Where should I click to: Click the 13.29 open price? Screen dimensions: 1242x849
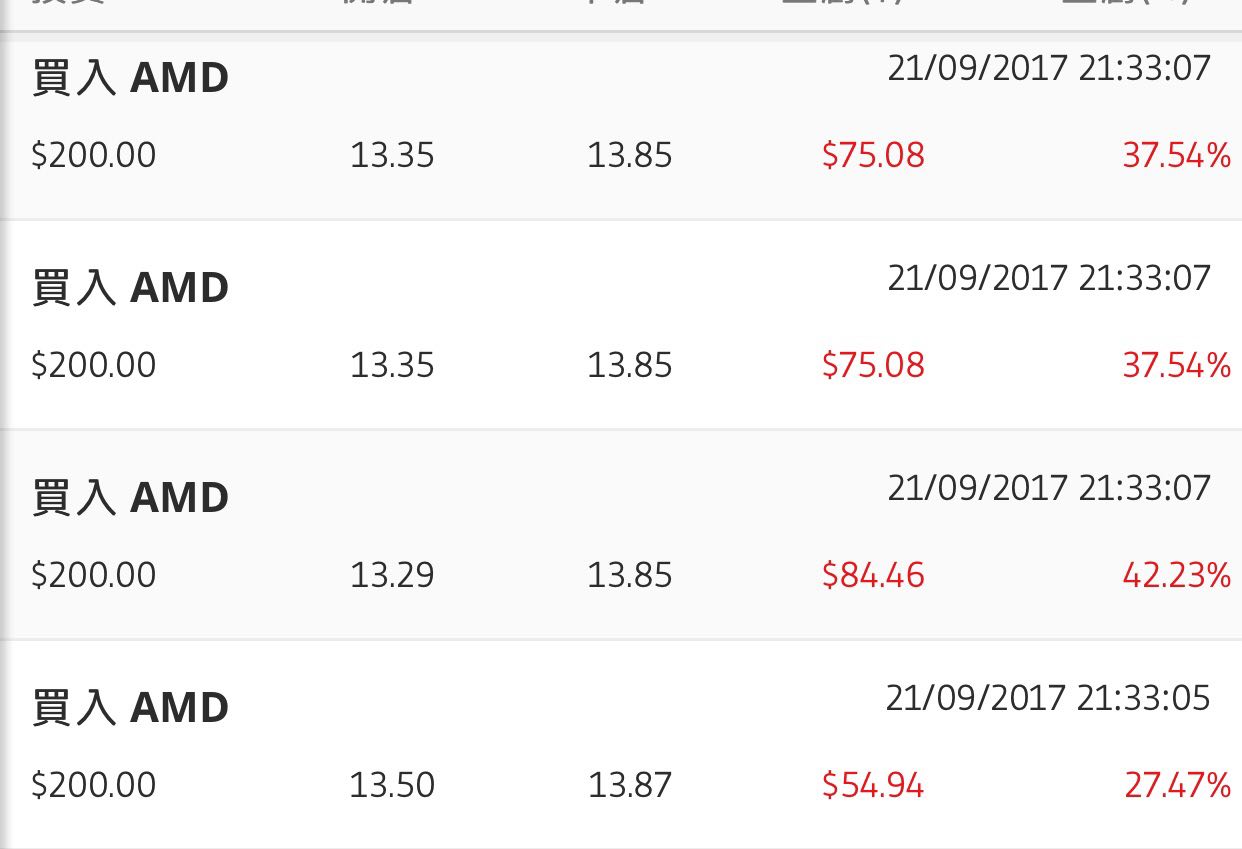pos(392,575)
